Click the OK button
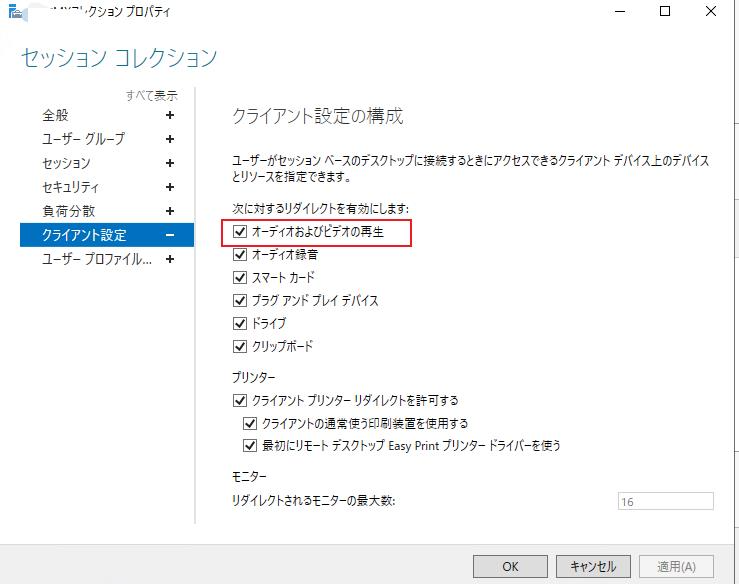Screen dimensions: 739x584 510,566
